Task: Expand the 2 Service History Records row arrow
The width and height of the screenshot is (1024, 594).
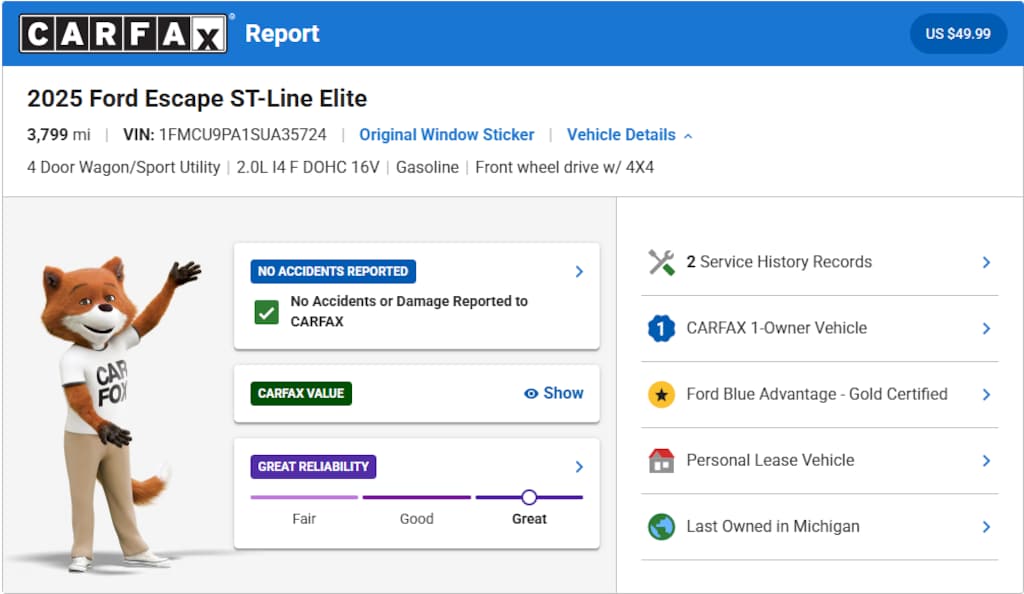Action: [x=986, y=262]
